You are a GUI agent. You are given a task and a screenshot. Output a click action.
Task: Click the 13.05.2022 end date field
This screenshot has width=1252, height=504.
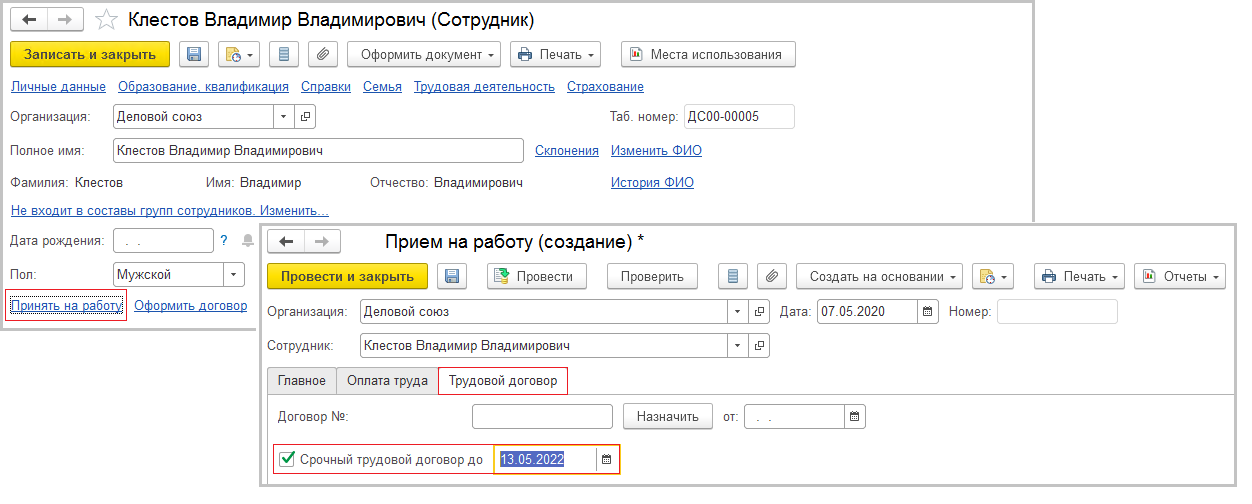point(546,460)
